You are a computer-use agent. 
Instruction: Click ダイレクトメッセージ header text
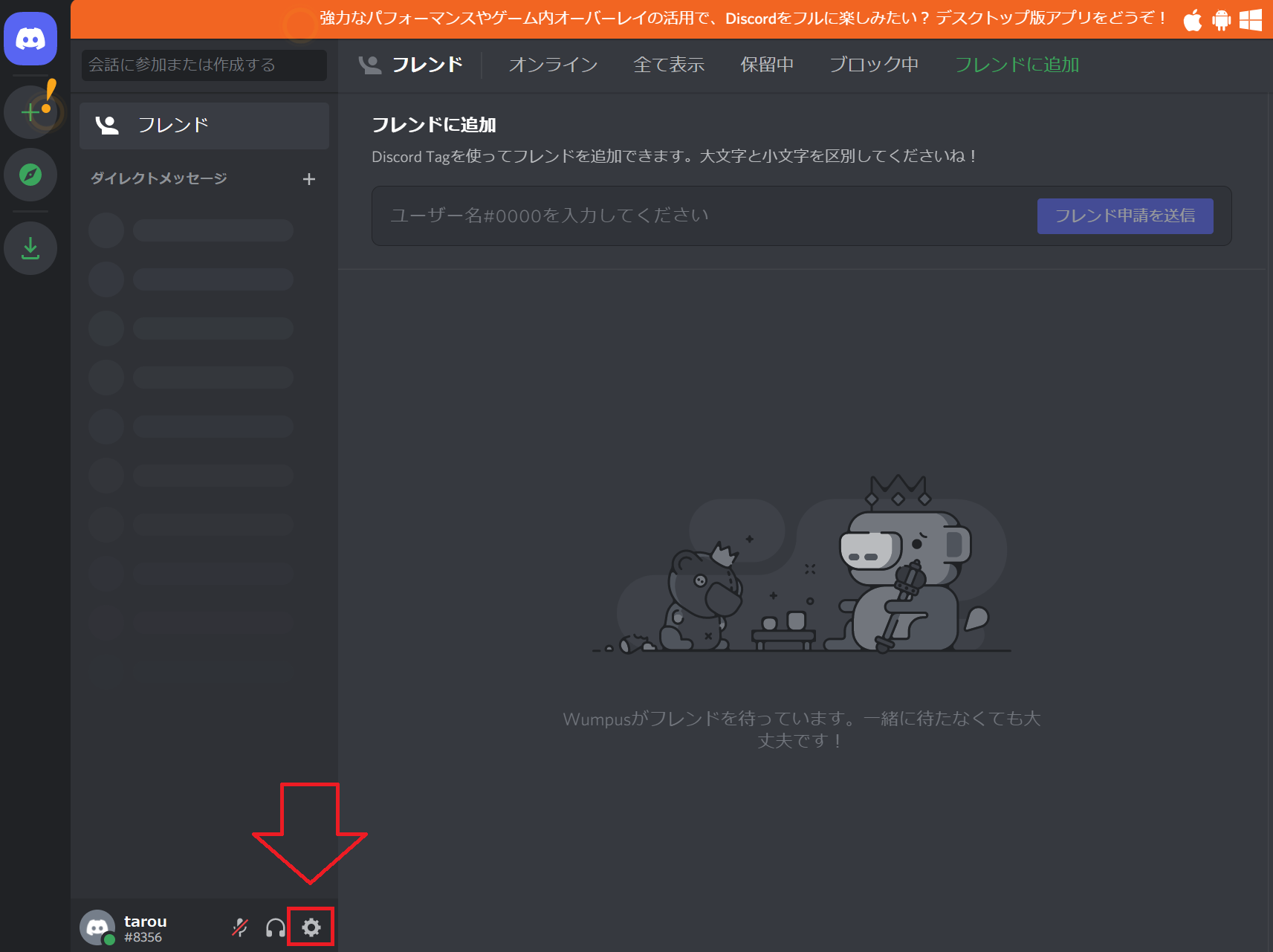pyautogui.click(x=159, y=178)
